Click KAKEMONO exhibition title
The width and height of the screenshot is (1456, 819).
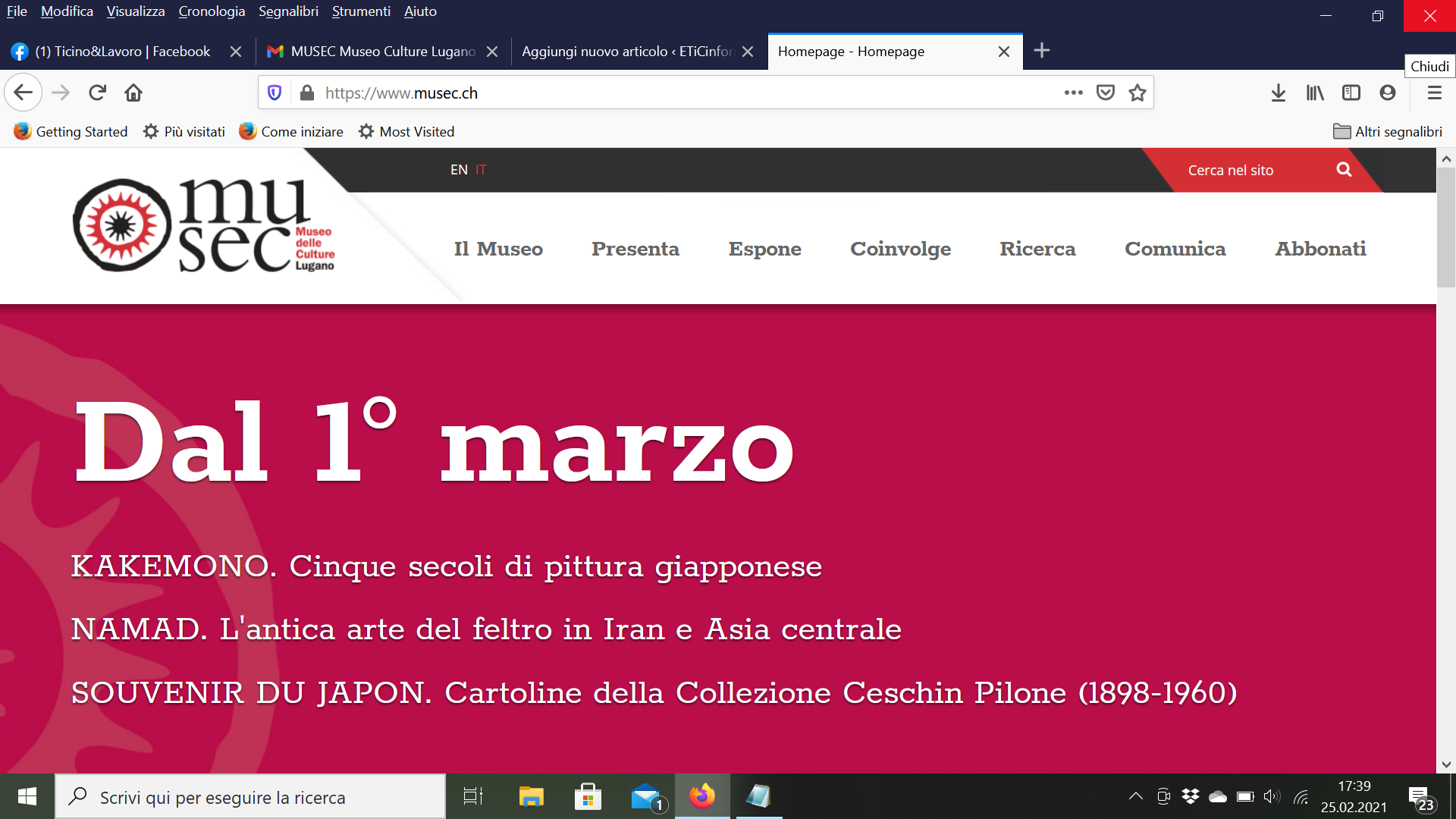tap(446, 566)
